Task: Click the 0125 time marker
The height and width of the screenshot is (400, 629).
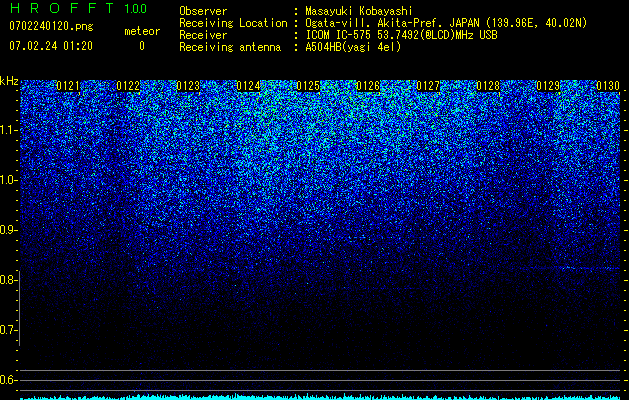Action: tap(308, 86)
